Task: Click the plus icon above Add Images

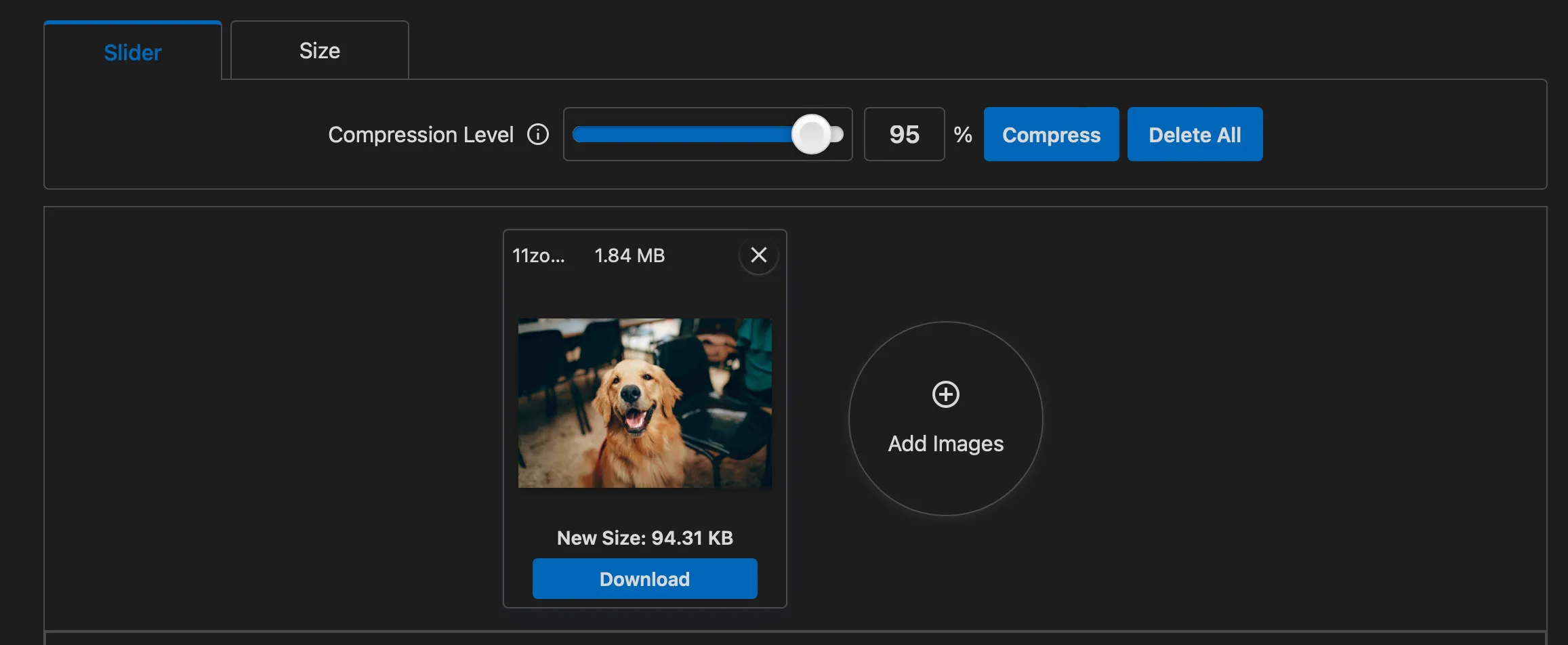Action: tap(945, 394)
